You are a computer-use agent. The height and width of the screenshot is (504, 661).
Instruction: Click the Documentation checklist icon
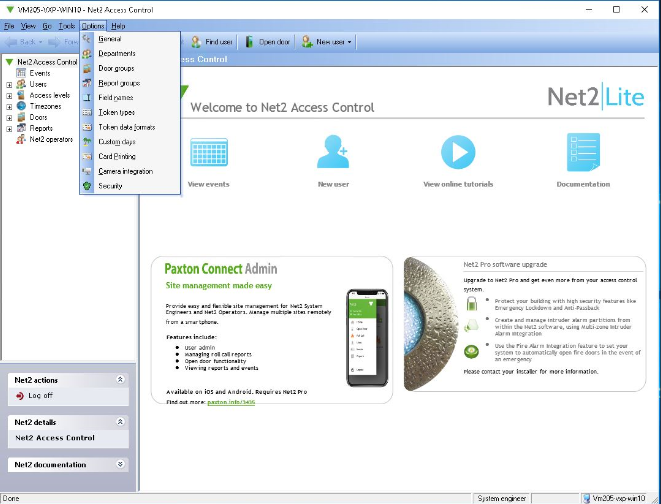click(x=583, y=152)
